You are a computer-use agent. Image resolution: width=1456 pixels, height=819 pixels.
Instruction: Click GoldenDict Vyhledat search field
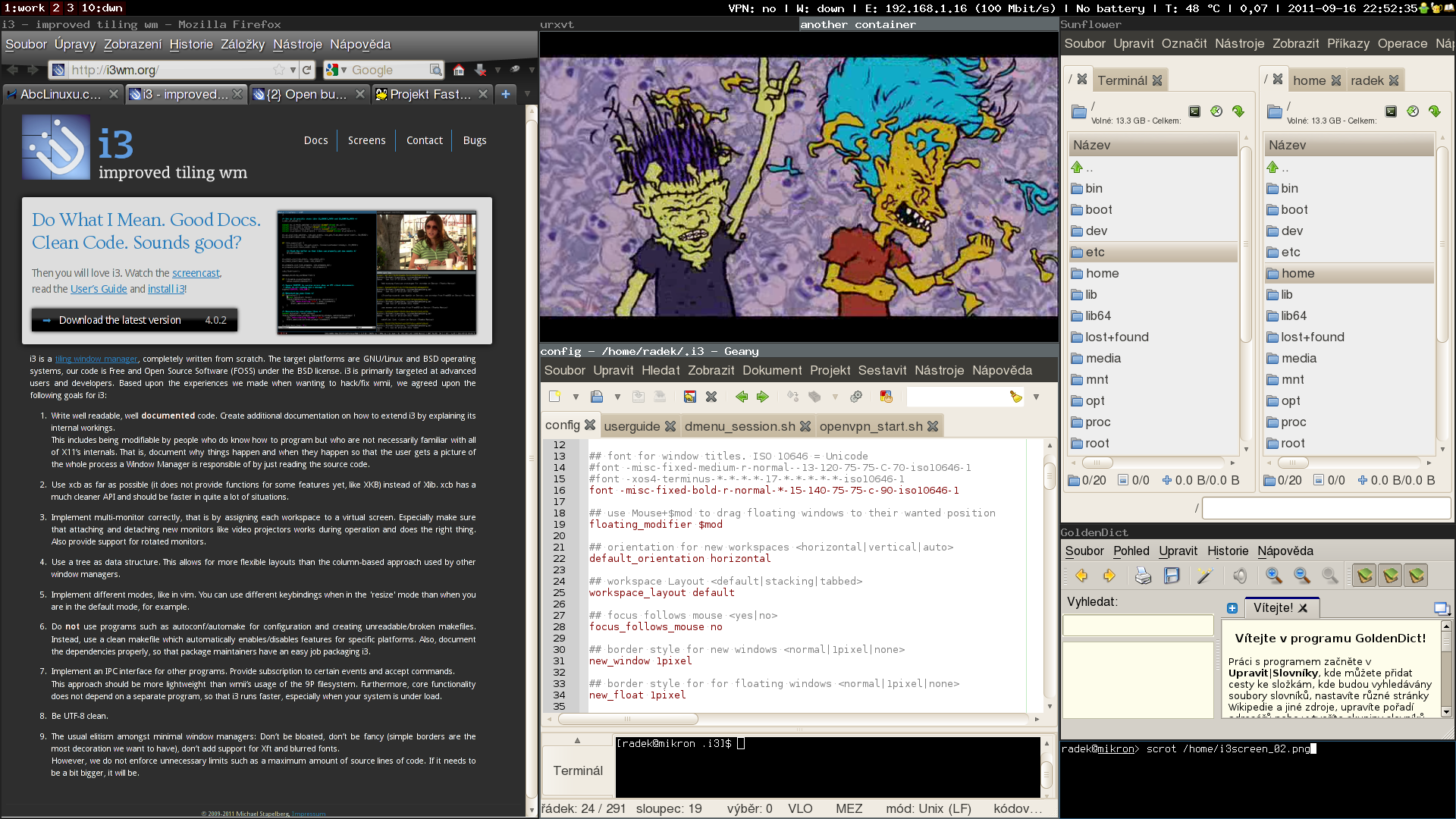click(x=1138, y=626)
